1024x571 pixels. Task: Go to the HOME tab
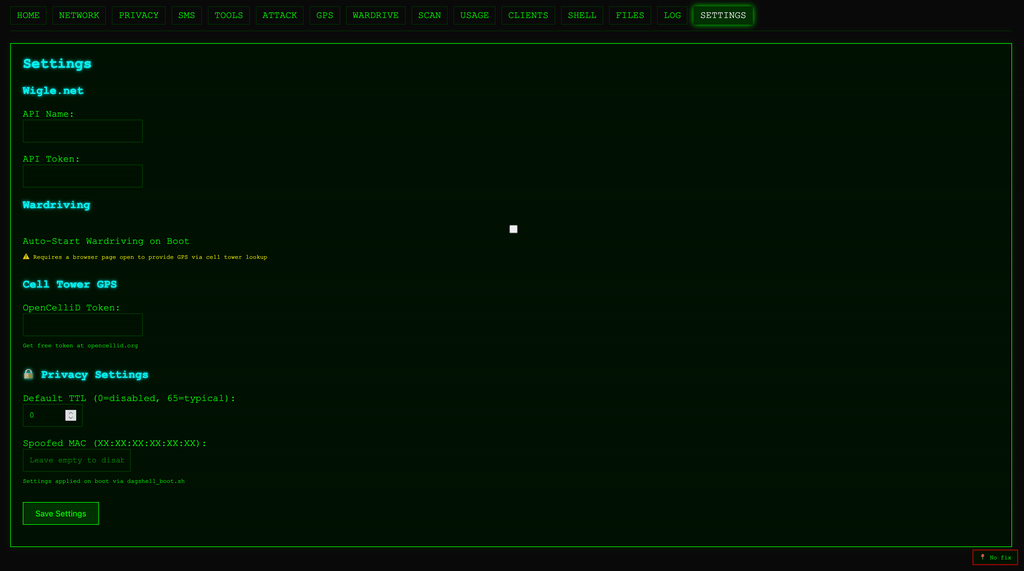[x=28, y=15]
